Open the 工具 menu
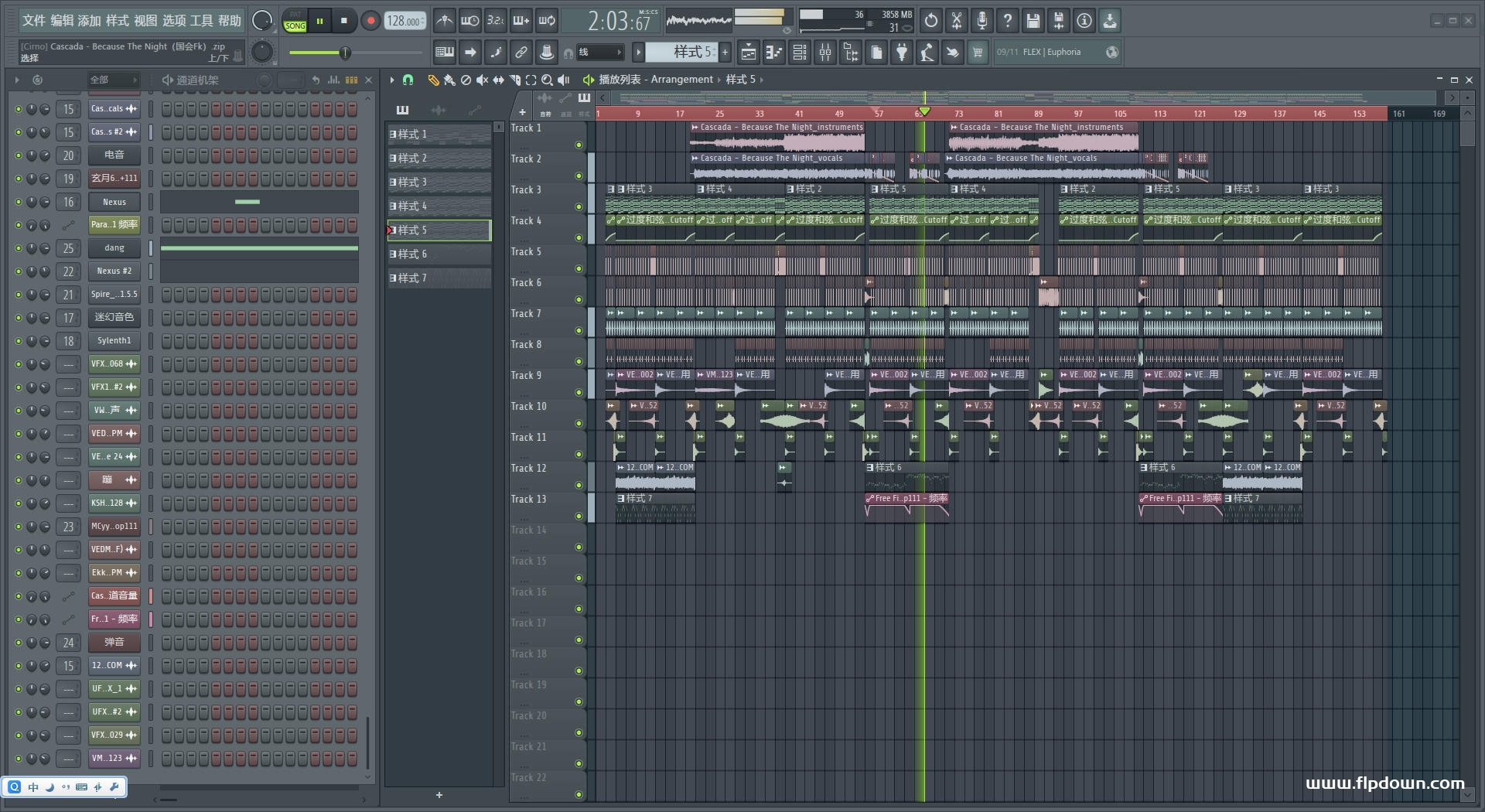Viewport: 1485px width, 812px height. [201, 21]
